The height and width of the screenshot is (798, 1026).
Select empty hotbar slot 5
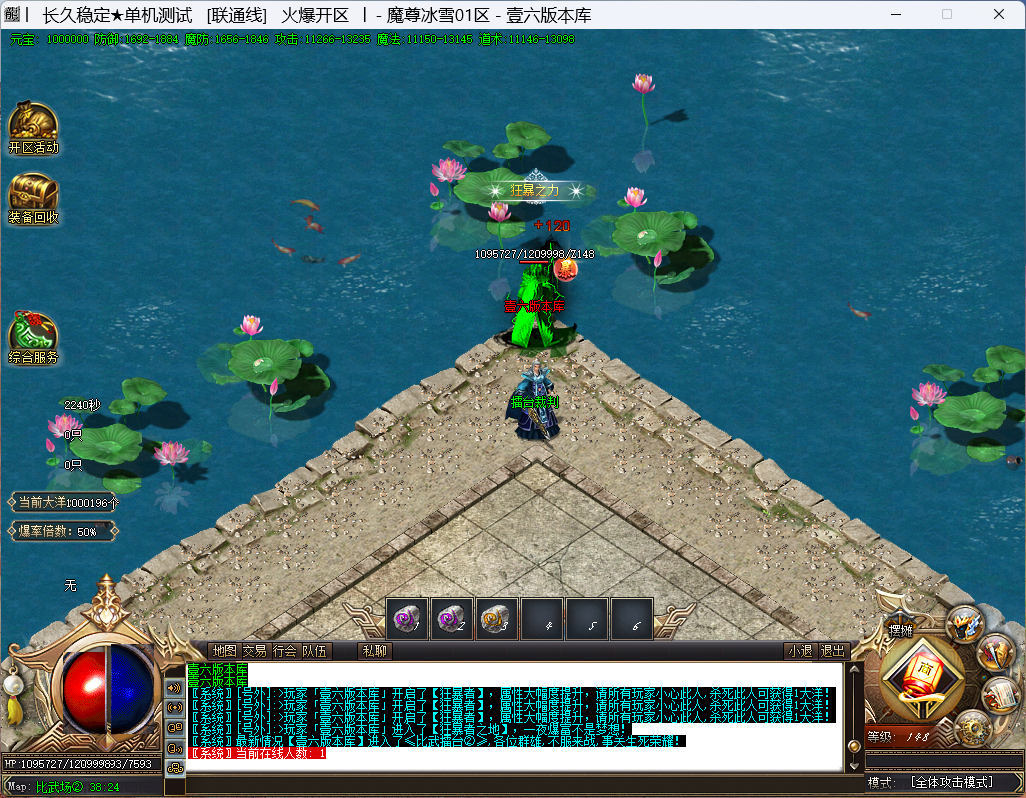(x=587, y=618)
